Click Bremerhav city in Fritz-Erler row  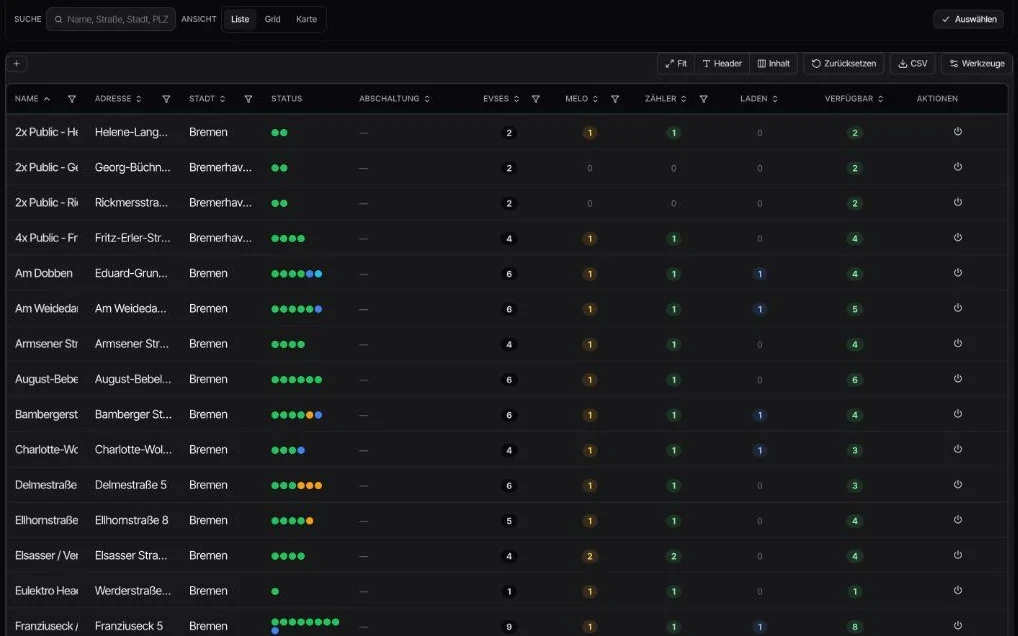[220, 238]
